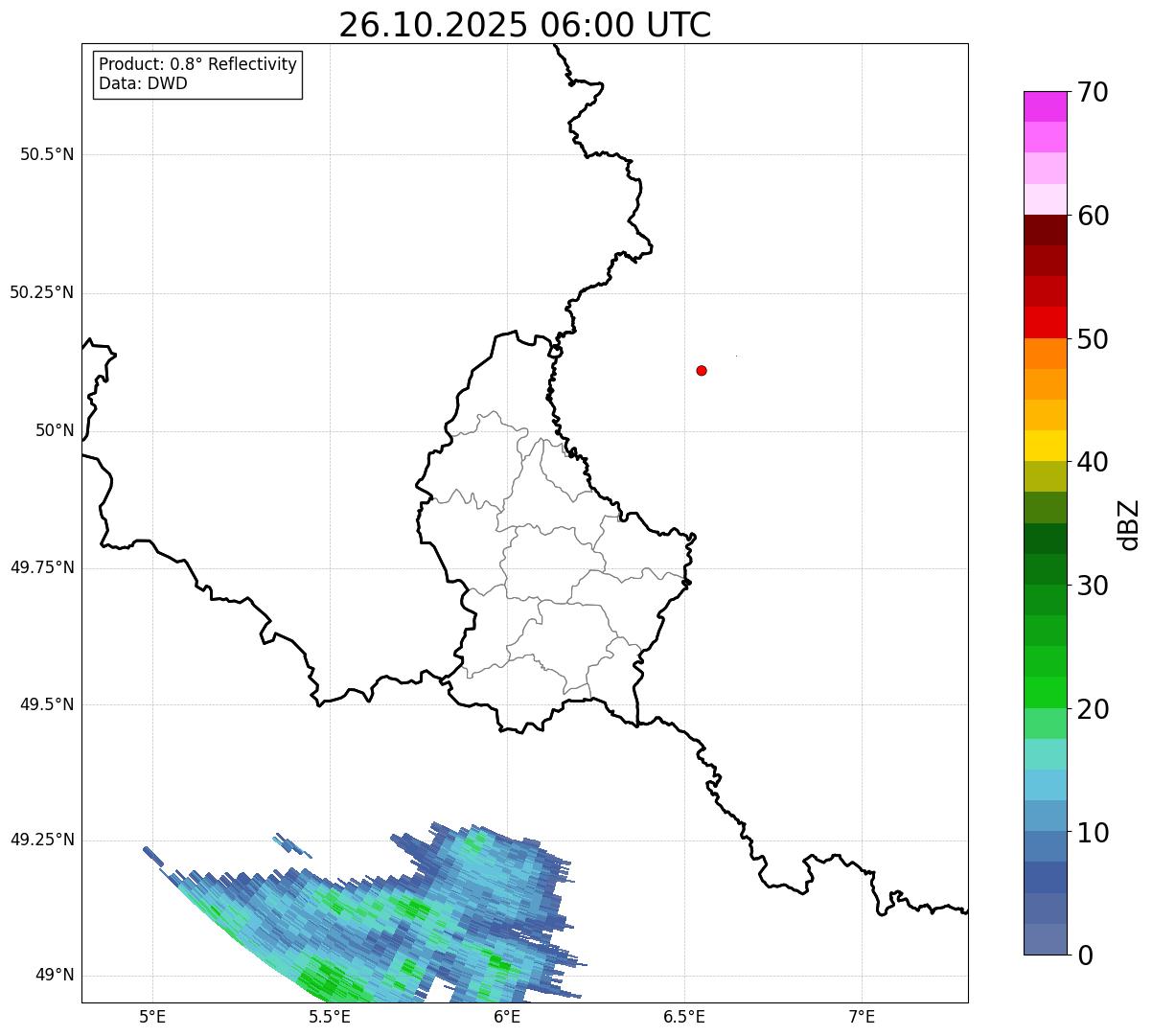Click the colorbar tick label 20
This screenshot has height=1036, width=1152.
pyautogui.click(x=1094, y=709)
